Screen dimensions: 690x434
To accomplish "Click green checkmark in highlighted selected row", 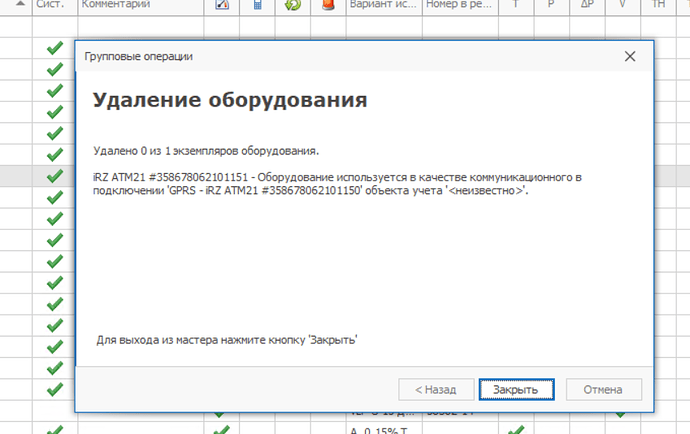I will coord(55,176).
